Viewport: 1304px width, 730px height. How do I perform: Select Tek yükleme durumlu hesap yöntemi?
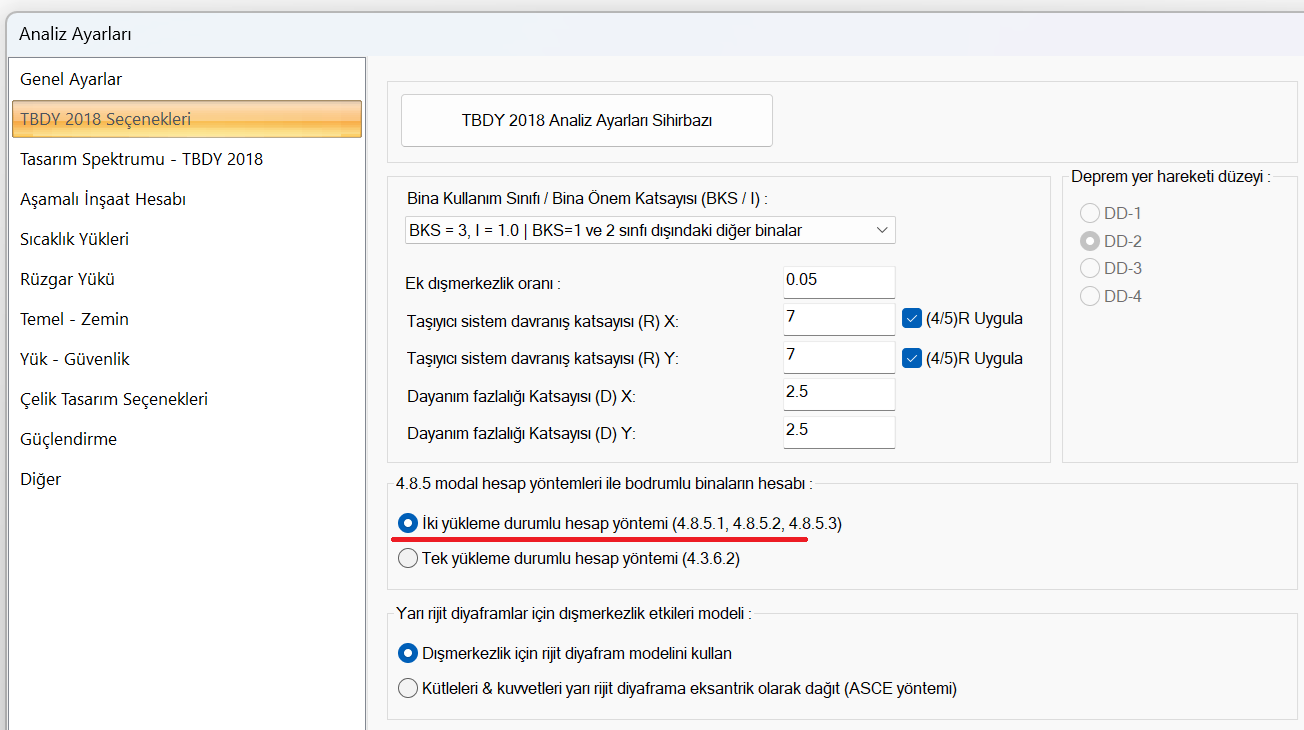tap(408, 559)
